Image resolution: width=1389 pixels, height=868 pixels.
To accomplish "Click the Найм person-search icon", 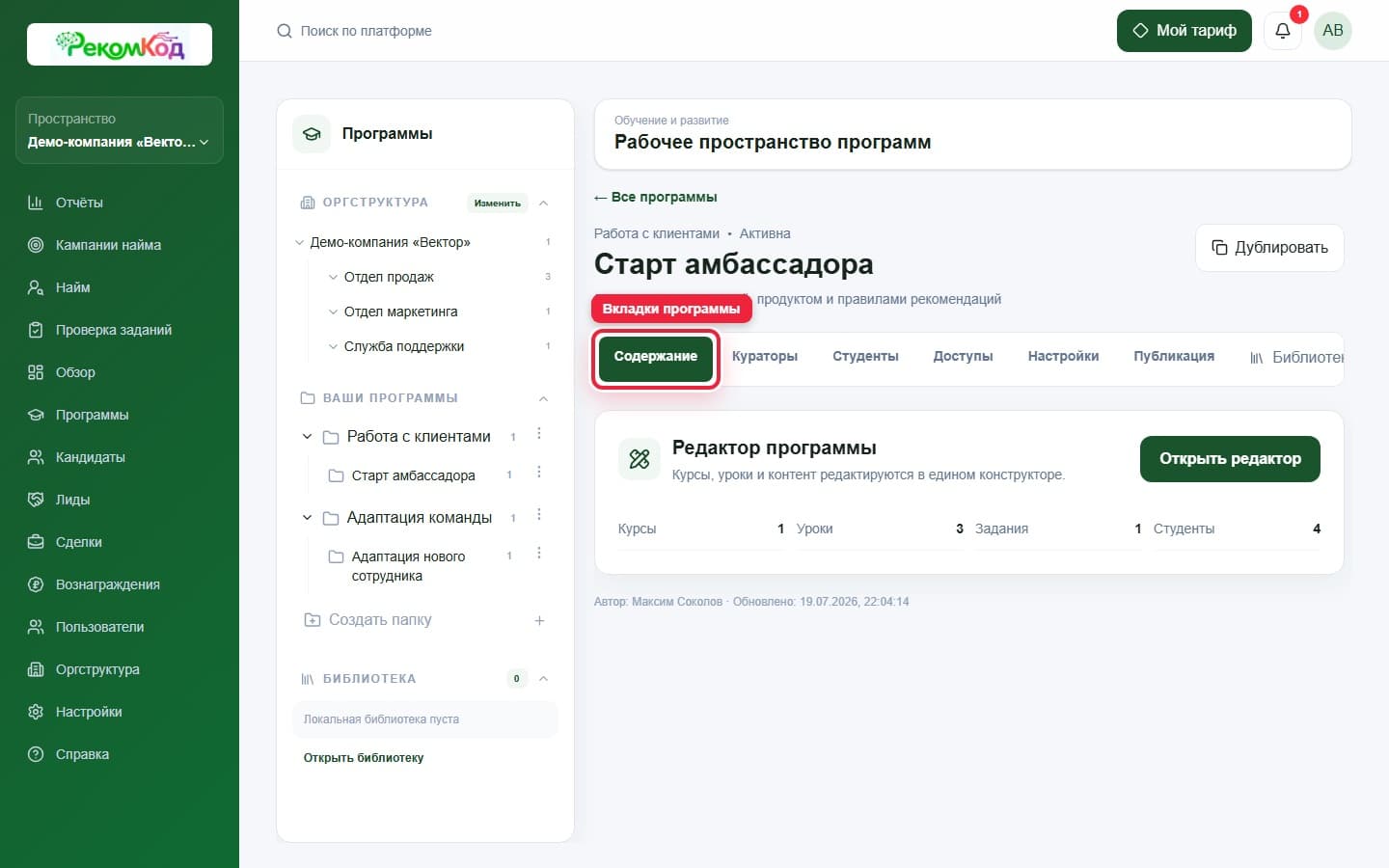I will pyautogui.click(x=36, y=287).
